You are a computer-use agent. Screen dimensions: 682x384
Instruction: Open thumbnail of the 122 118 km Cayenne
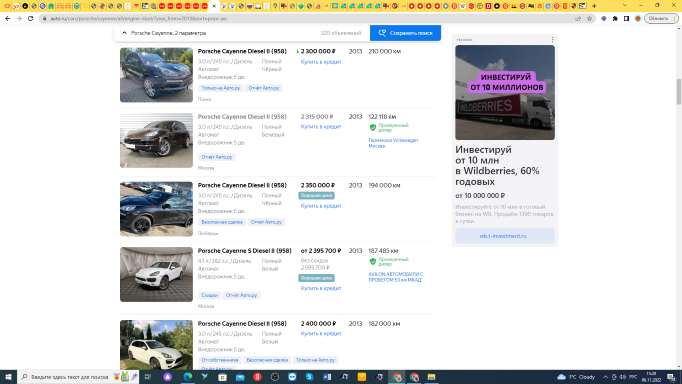click(156, 140)
